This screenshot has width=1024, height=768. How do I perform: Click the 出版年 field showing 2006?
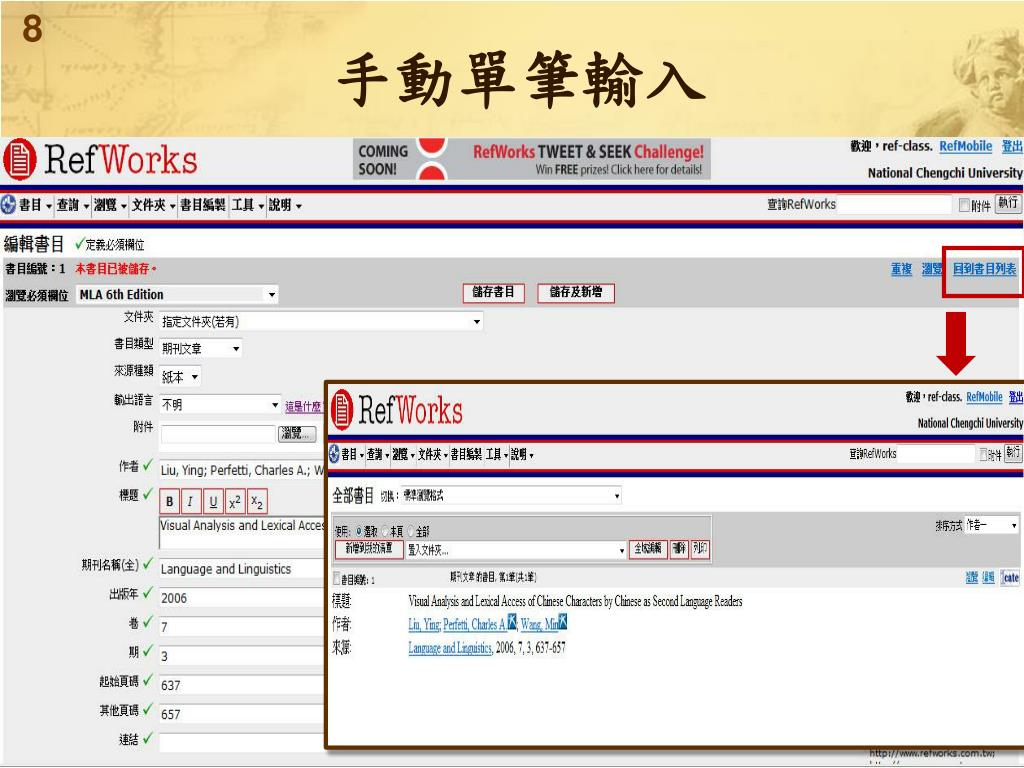click(x=242, y=598)
